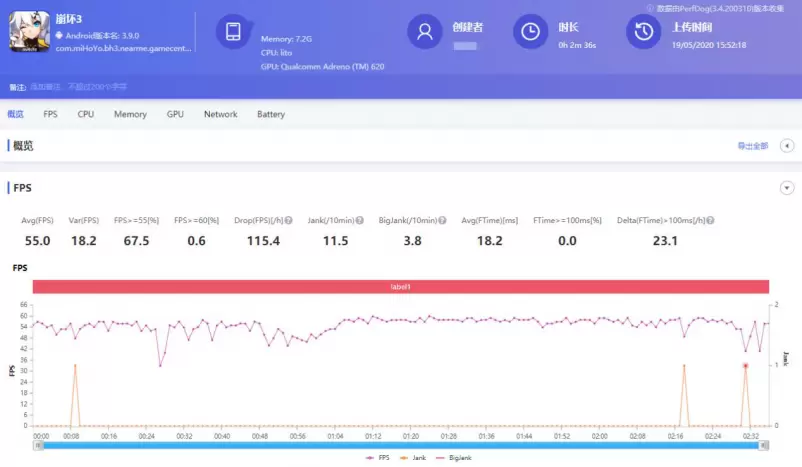Viewport: 802px width, 467px height.
Task: Click the creator user profile icon
Action: tap(424, 32)
